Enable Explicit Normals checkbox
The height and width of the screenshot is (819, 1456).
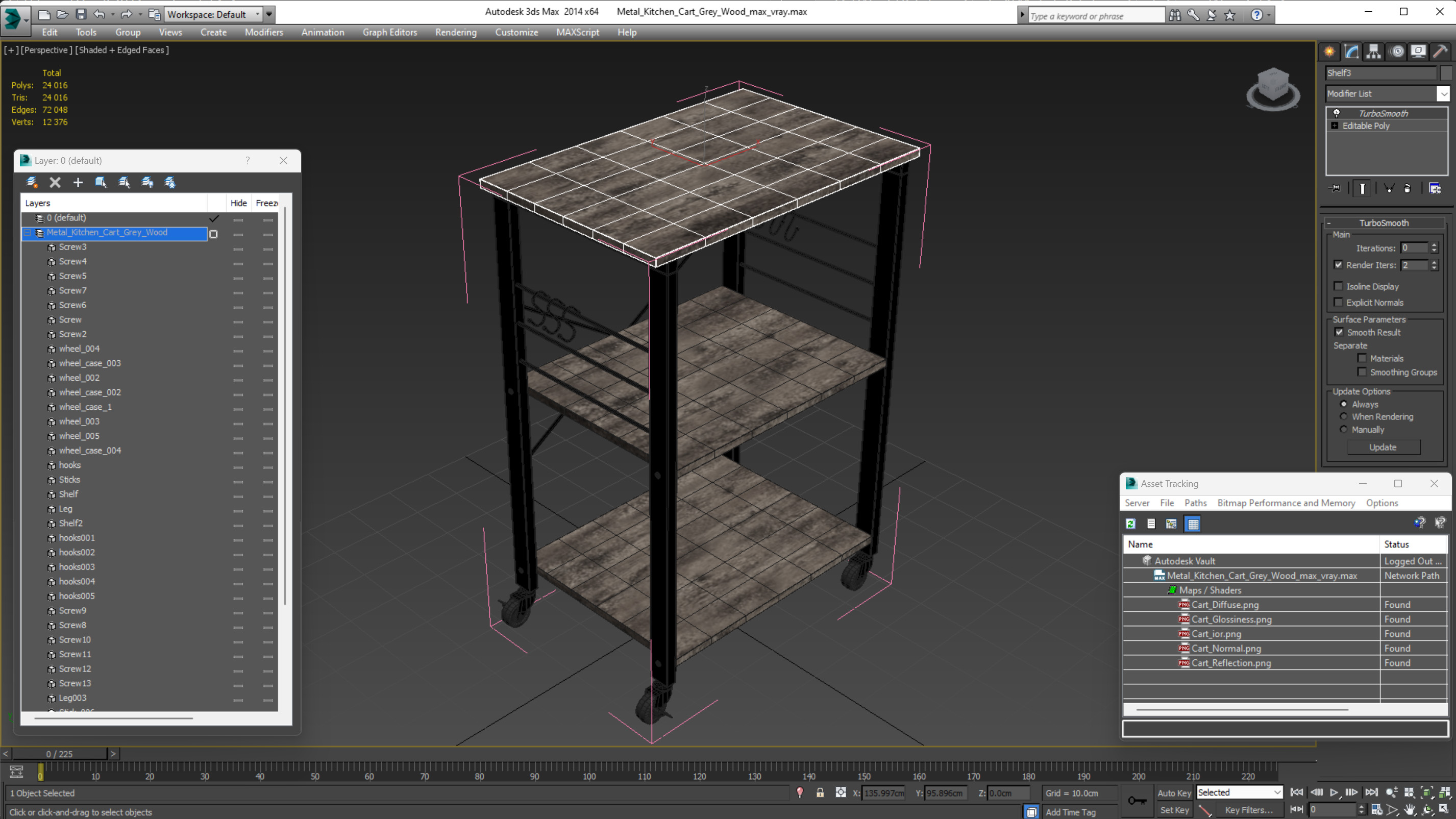[1338, 302]
